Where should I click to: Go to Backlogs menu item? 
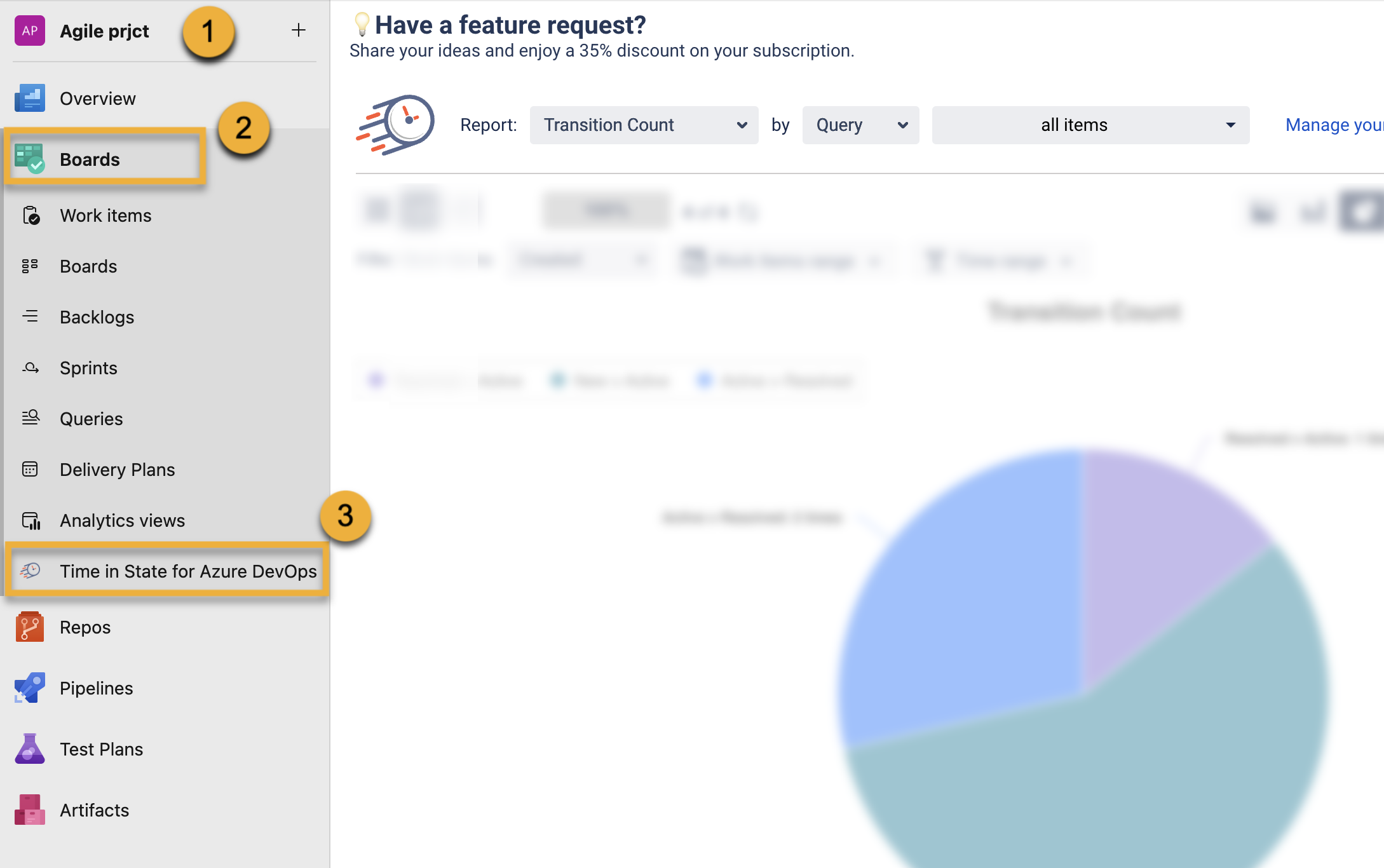coord(97,317)
